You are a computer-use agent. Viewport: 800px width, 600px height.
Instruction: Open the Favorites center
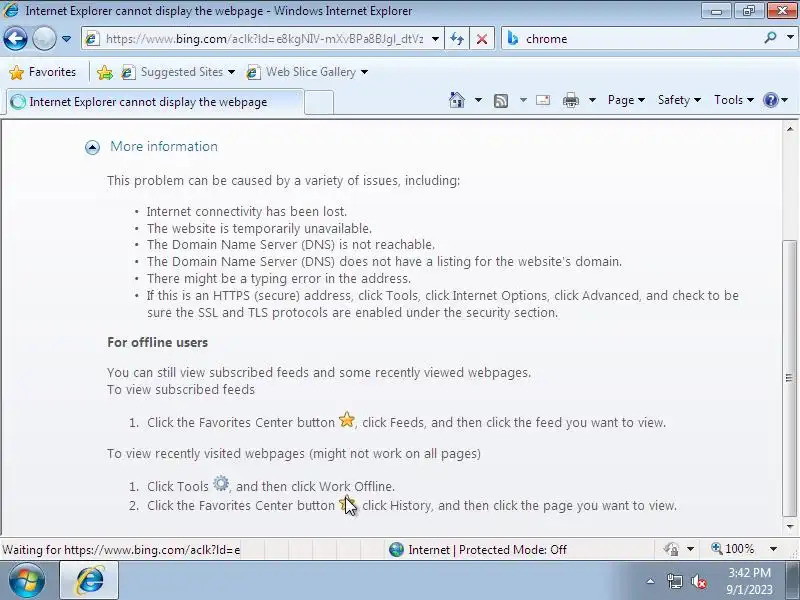coord(43,72)
